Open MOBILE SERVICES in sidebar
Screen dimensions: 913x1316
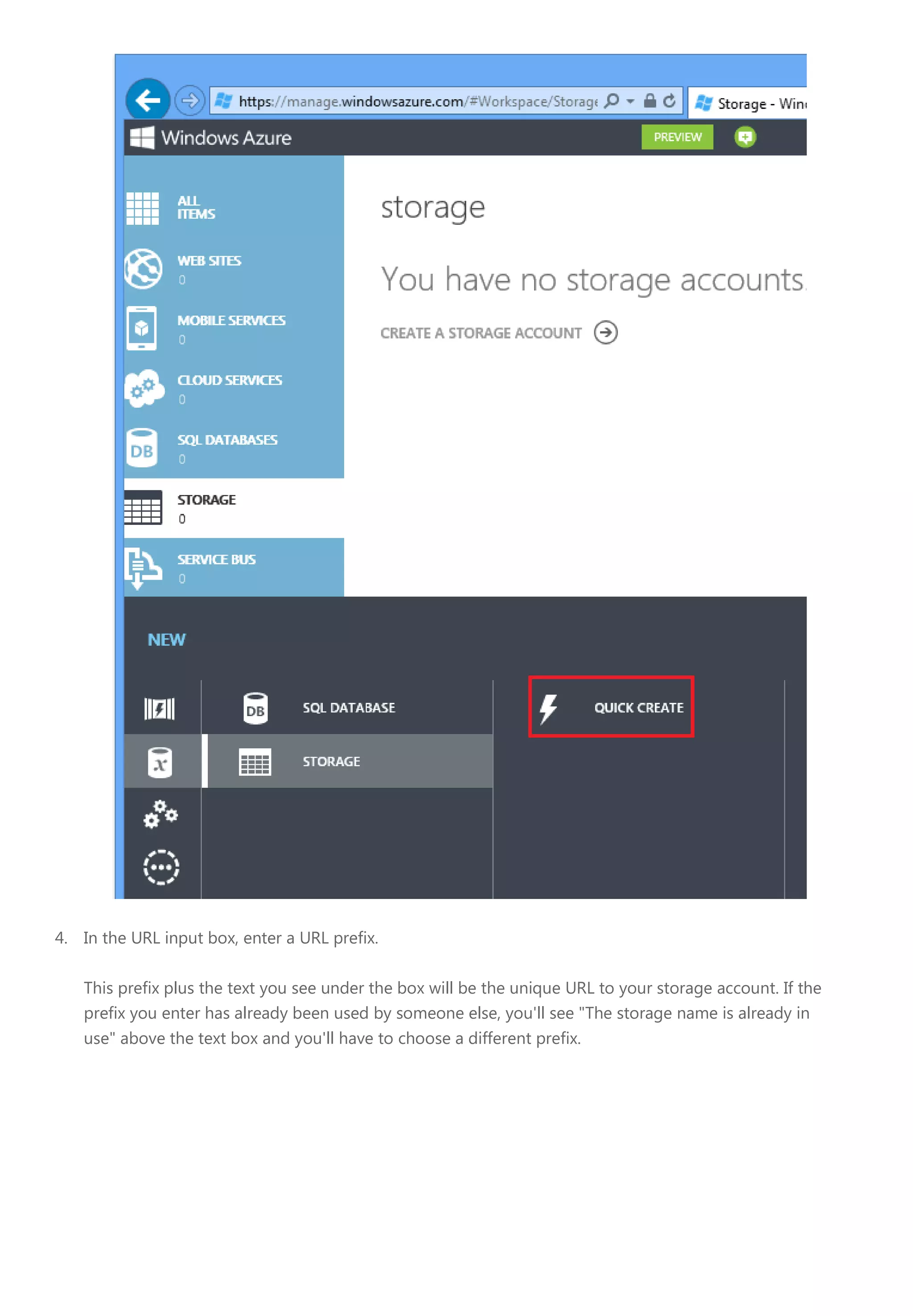coord(234,328)
